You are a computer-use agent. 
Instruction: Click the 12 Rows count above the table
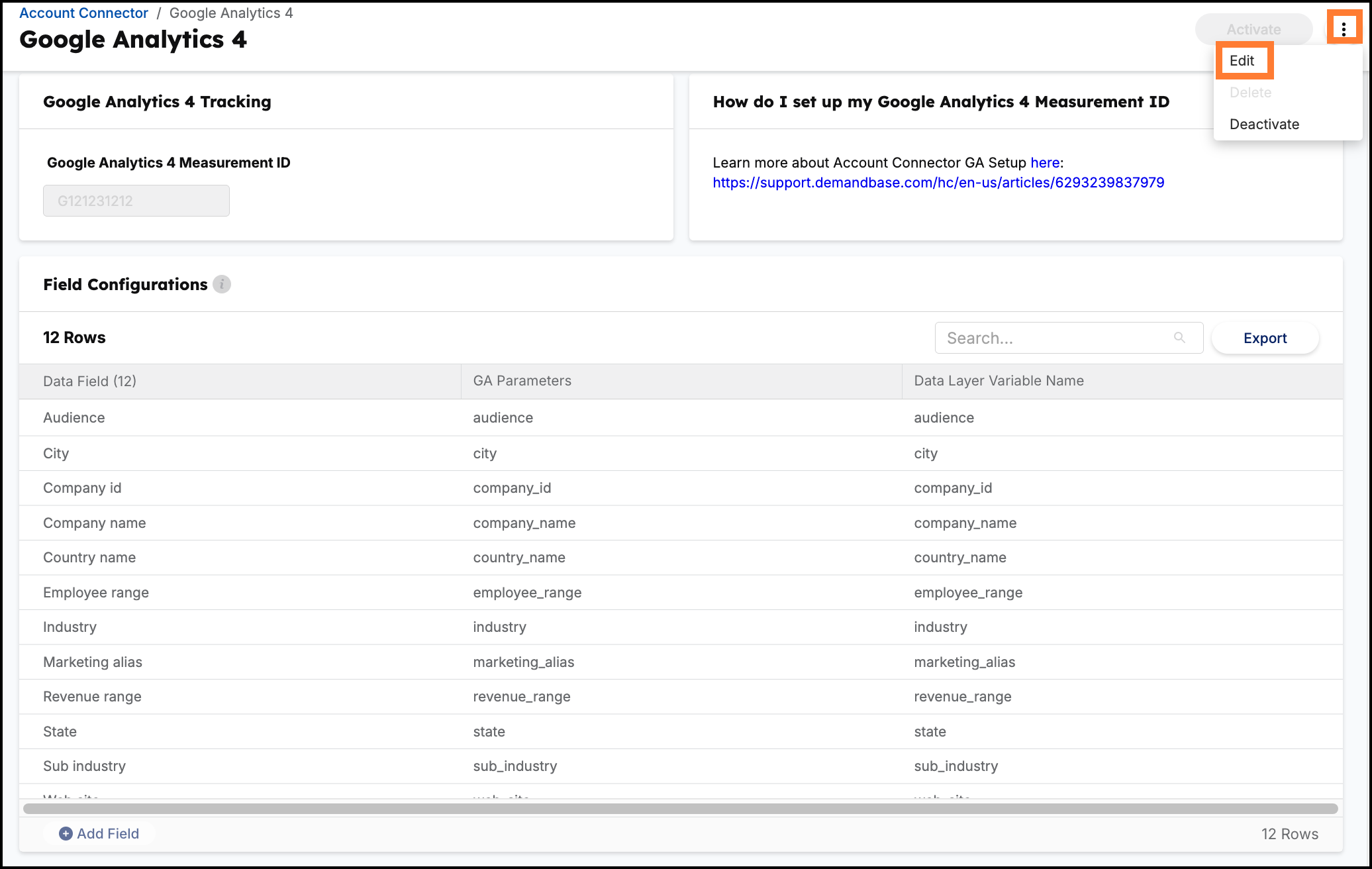tap(74, 337)
